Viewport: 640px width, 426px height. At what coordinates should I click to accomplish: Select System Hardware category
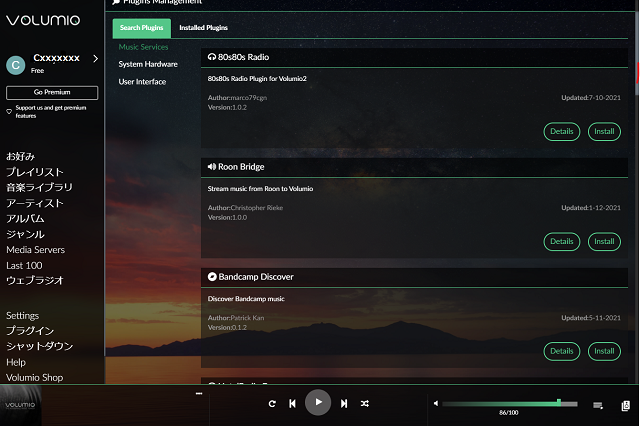(148, 64)
